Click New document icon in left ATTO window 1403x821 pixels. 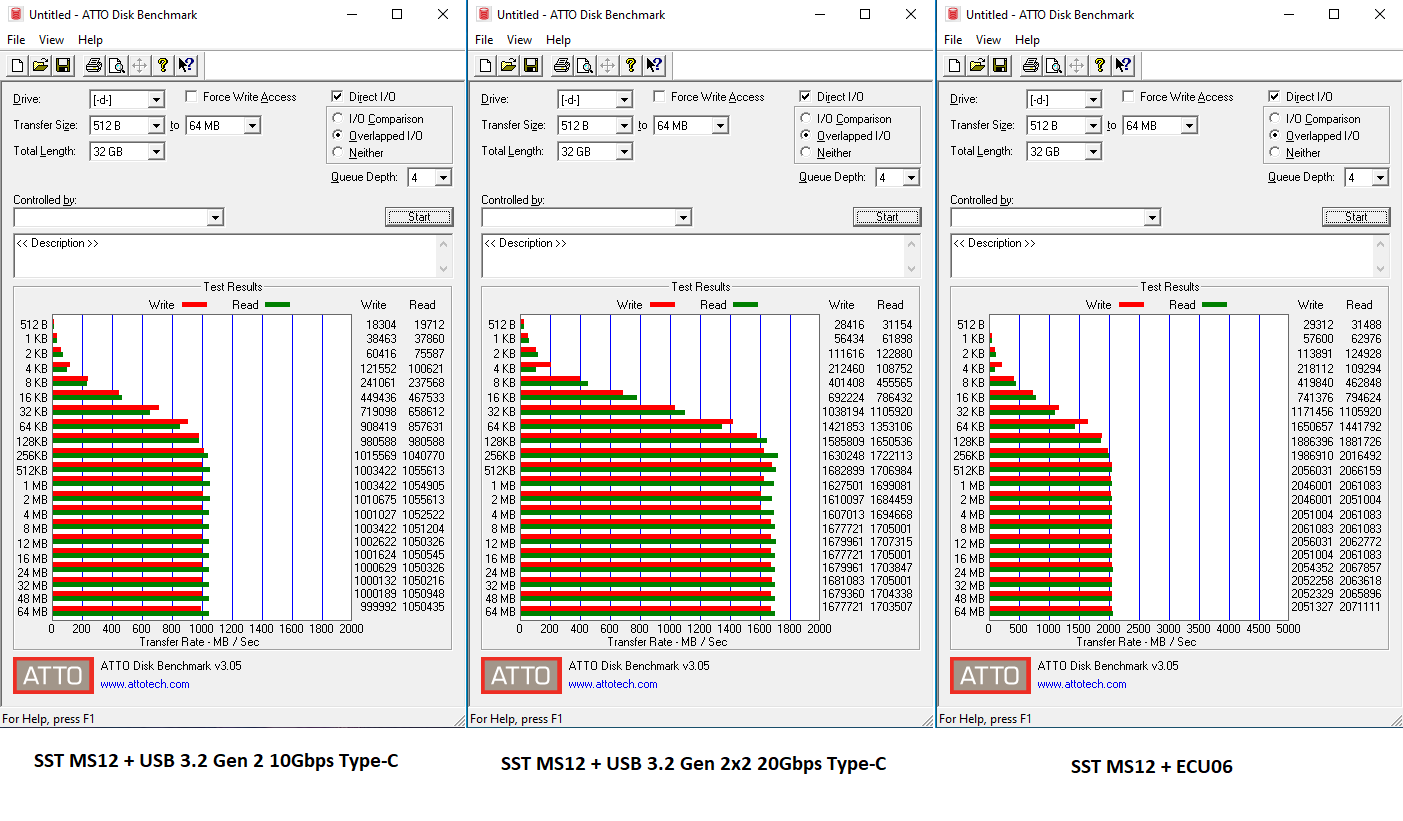(x=18, y=66)
